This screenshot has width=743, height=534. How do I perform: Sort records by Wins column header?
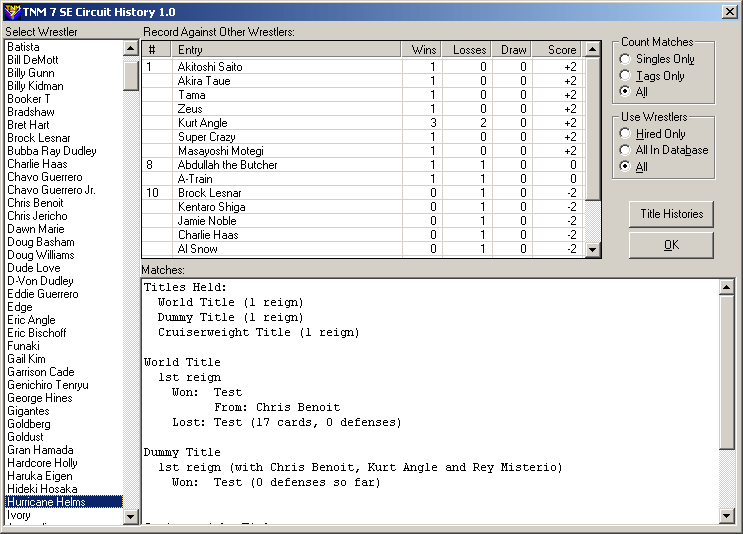(423, 50)
